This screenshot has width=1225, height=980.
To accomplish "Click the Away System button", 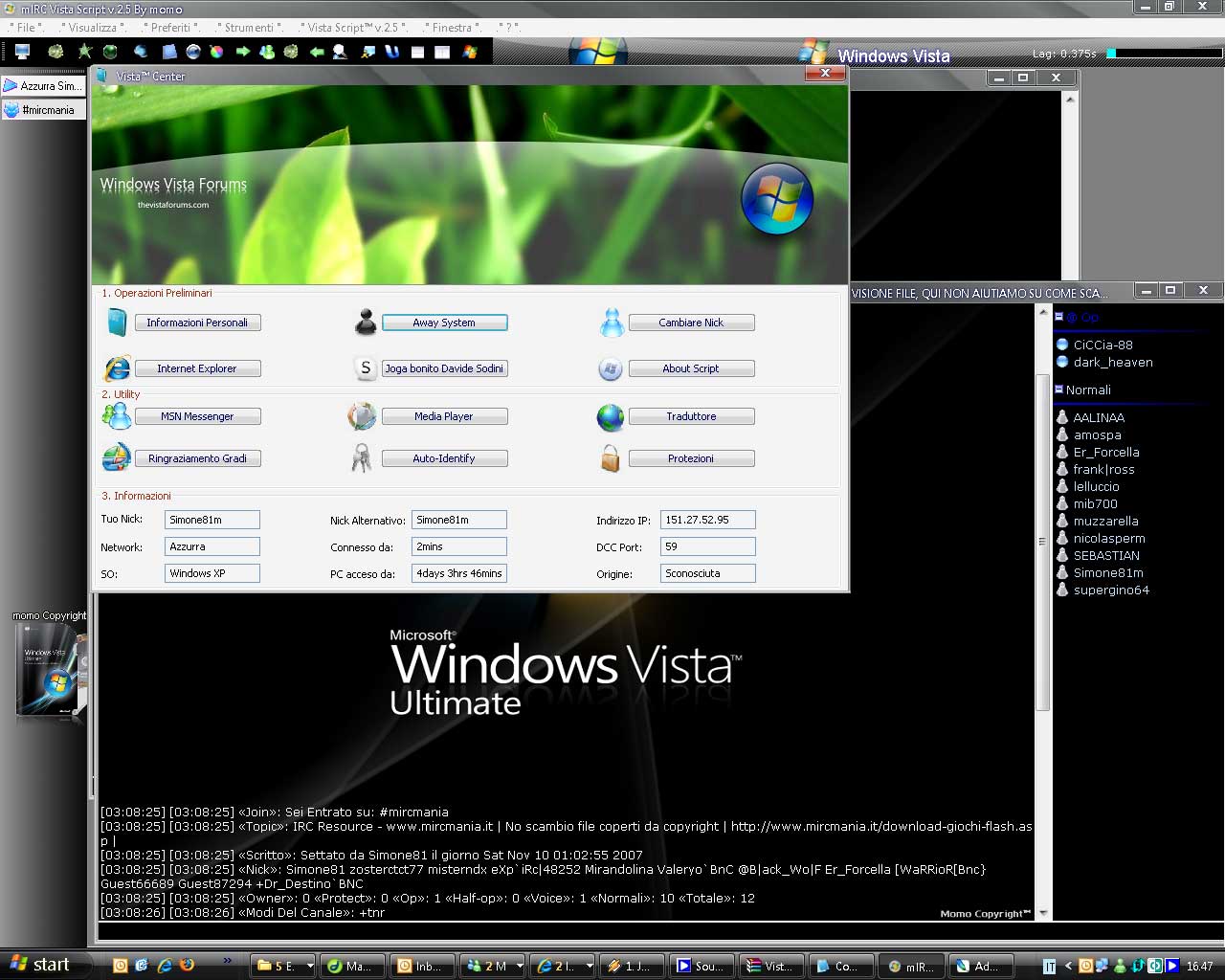I will [x=444, y=323].
